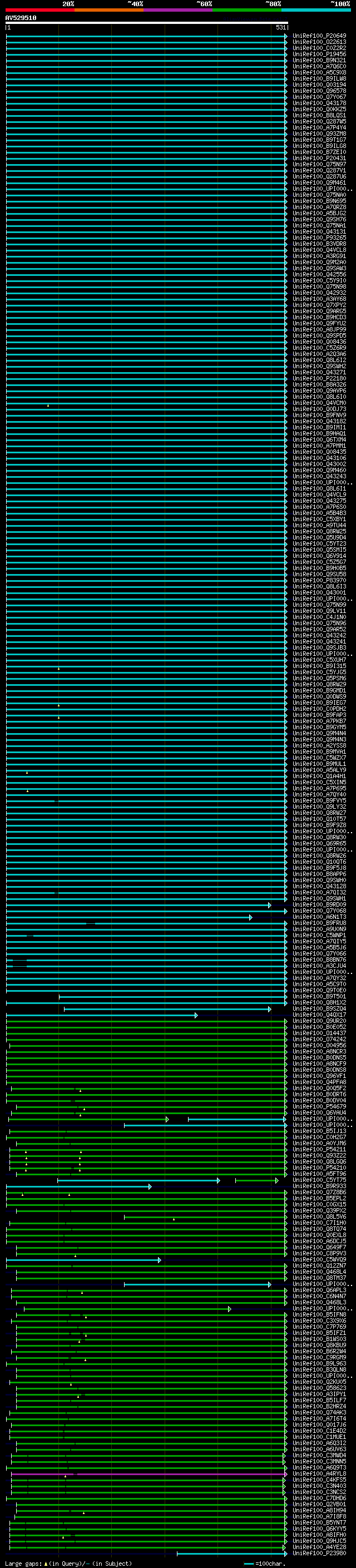Select hit label UniRef100_B2HRZ4
Image resolution: width=356 pixels, height=1568 pixels.
click(x=319, y=1407)
